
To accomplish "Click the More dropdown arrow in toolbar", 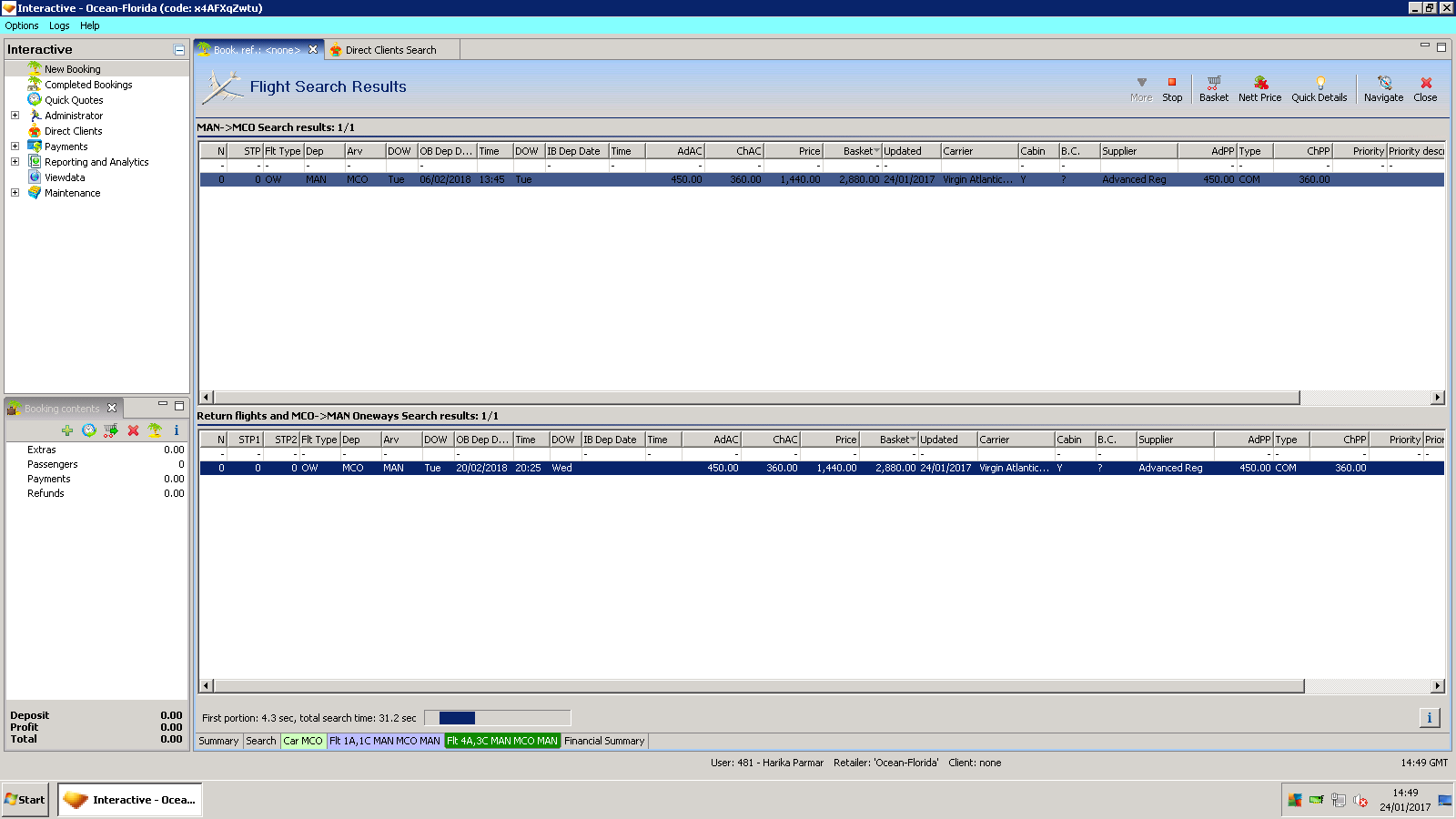I will click(x=1141, y=88).
